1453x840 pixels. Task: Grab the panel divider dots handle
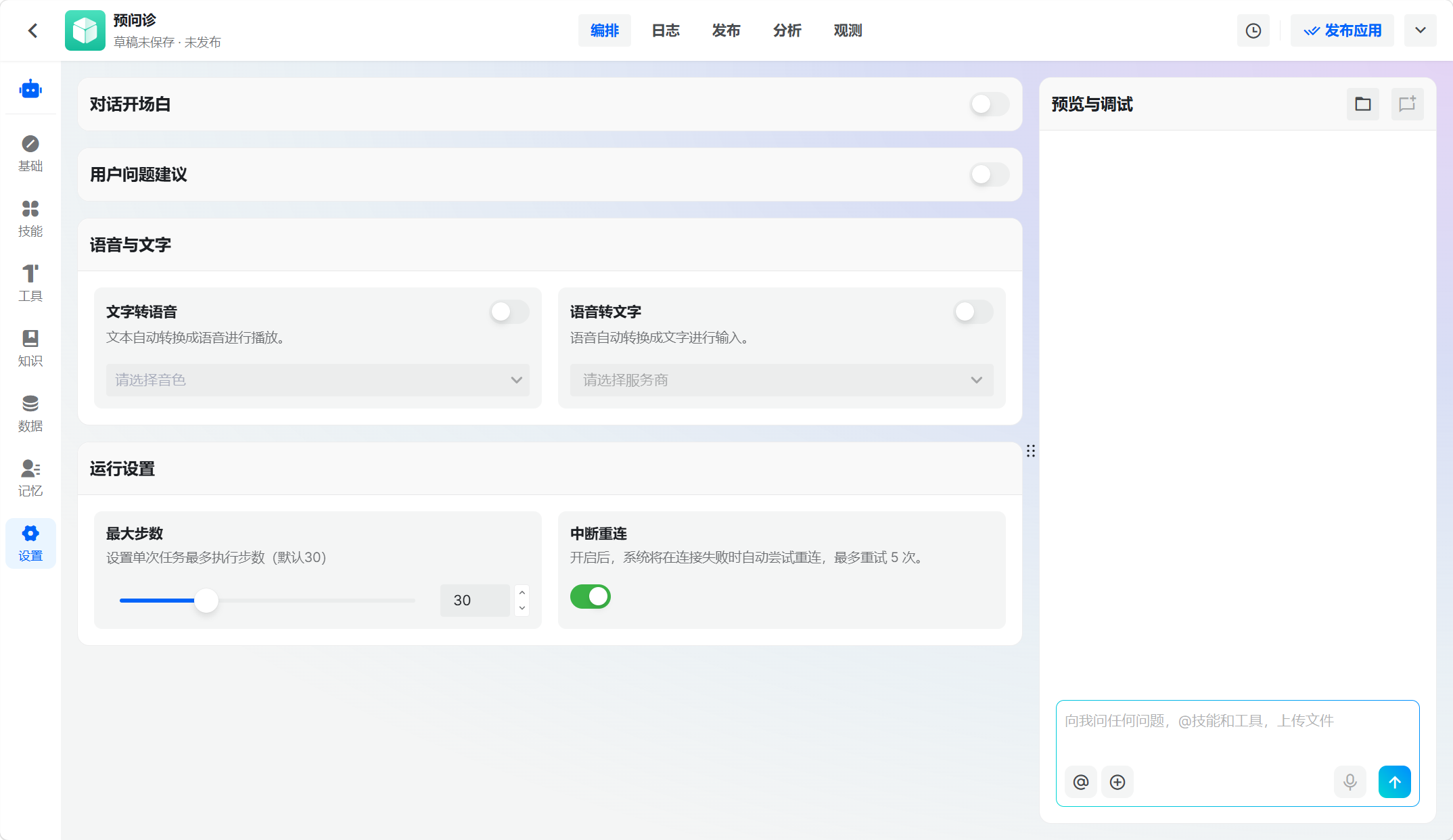[1031, 451]
